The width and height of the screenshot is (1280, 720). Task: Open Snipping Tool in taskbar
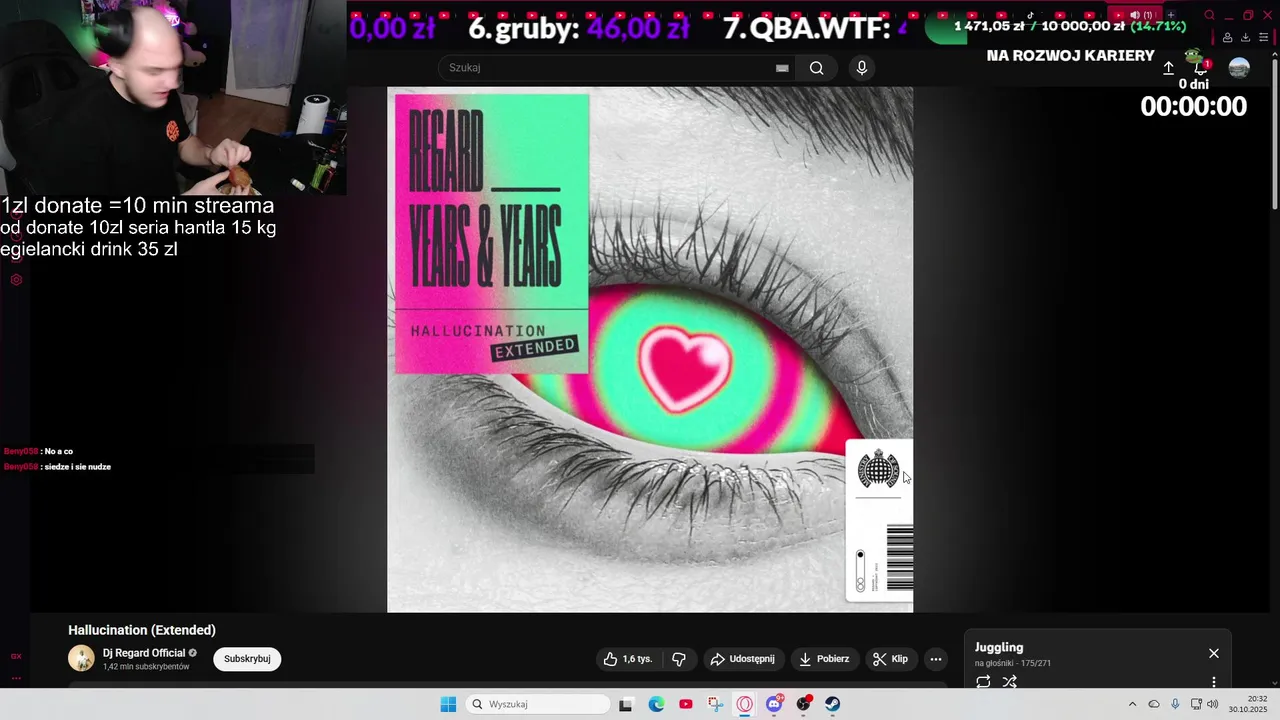(x=715, y=704)
